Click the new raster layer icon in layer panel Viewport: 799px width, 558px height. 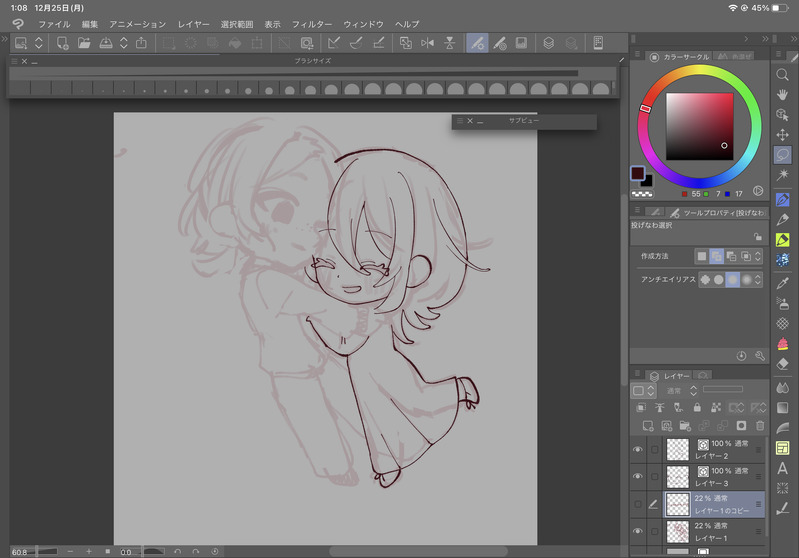click(648, 426)
